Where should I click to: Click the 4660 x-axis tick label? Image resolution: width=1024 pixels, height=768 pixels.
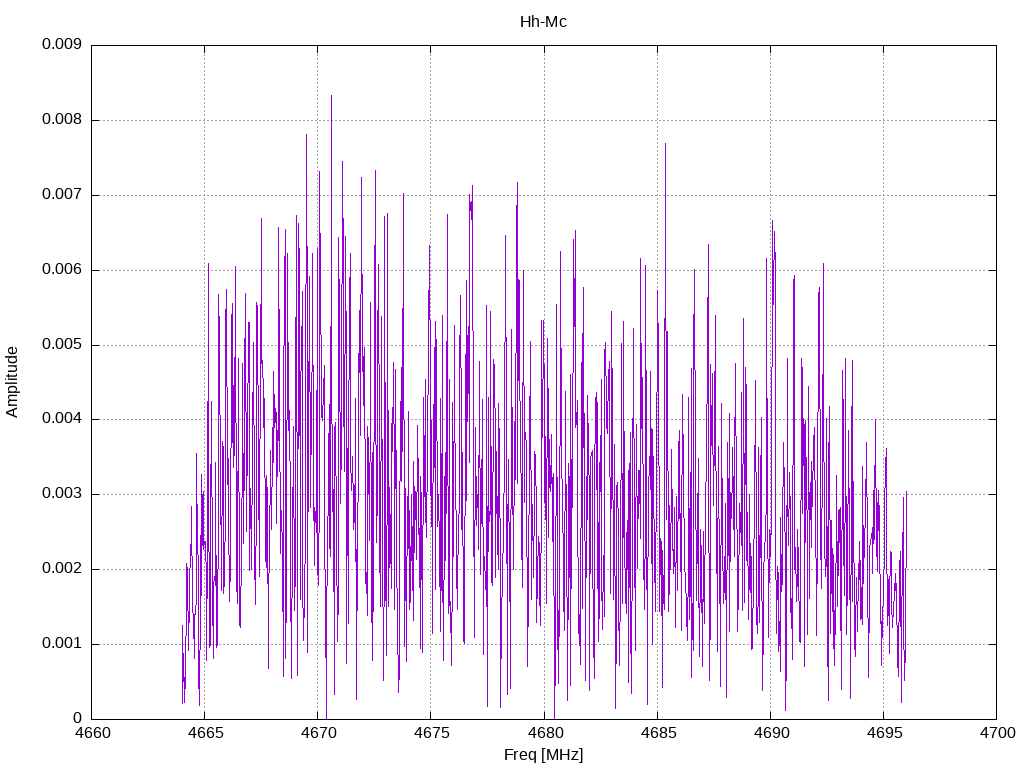93,733
